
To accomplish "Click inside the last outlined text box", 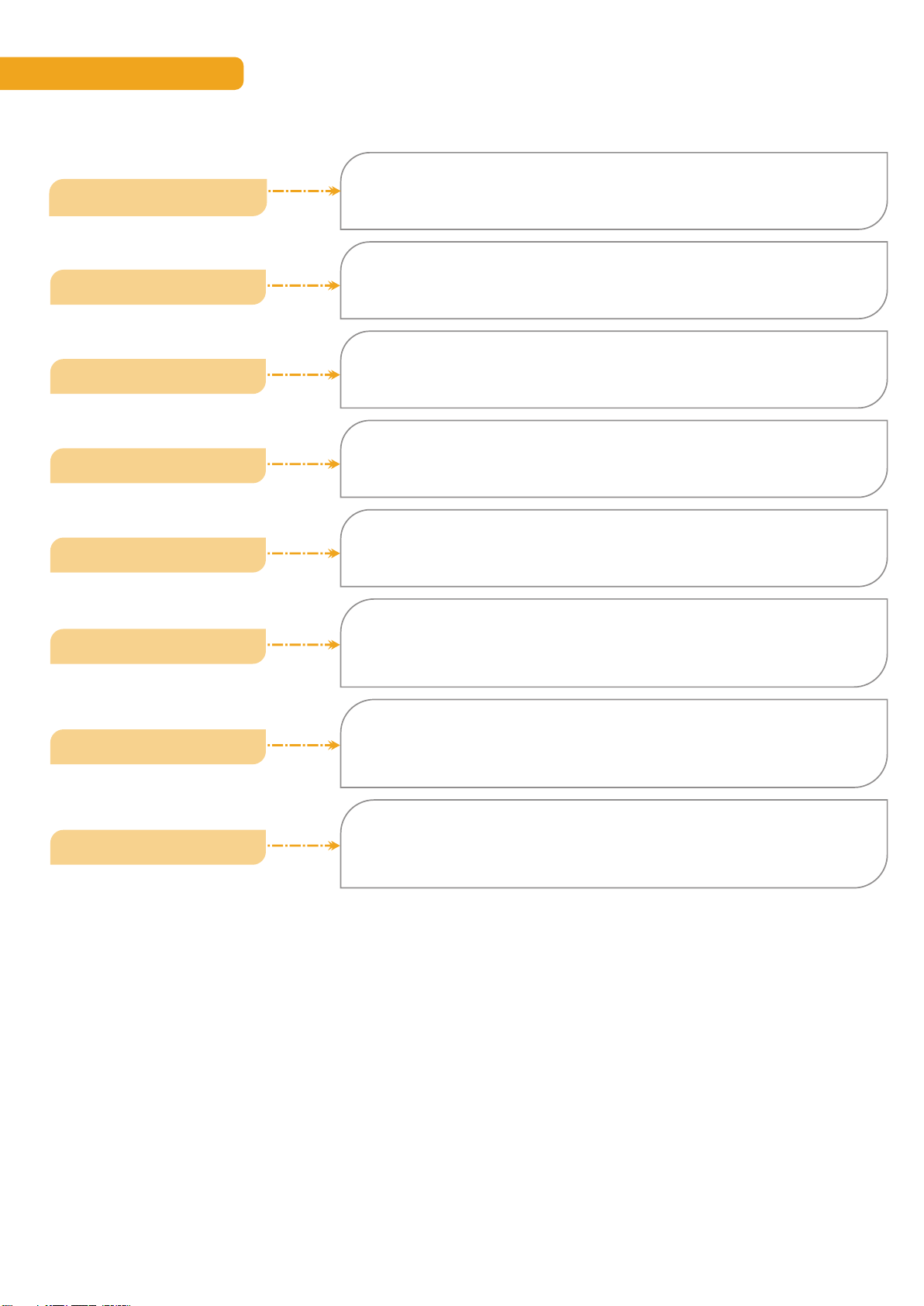I will point(613,844).
